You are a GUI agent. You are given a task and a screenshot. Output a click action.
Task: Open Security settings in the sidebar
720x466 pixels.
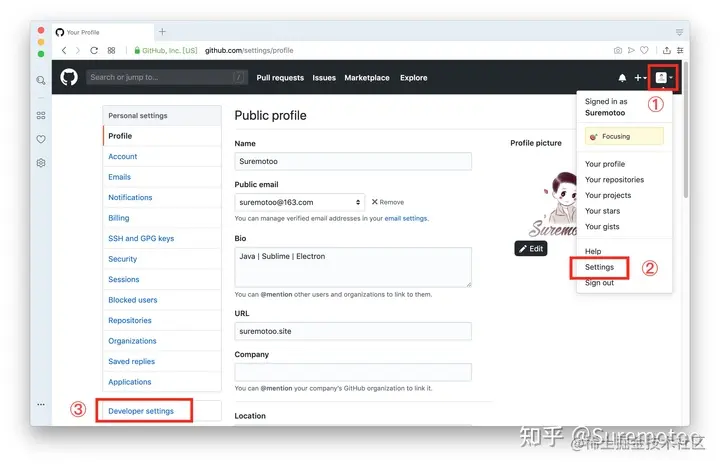tap(162, 259)
